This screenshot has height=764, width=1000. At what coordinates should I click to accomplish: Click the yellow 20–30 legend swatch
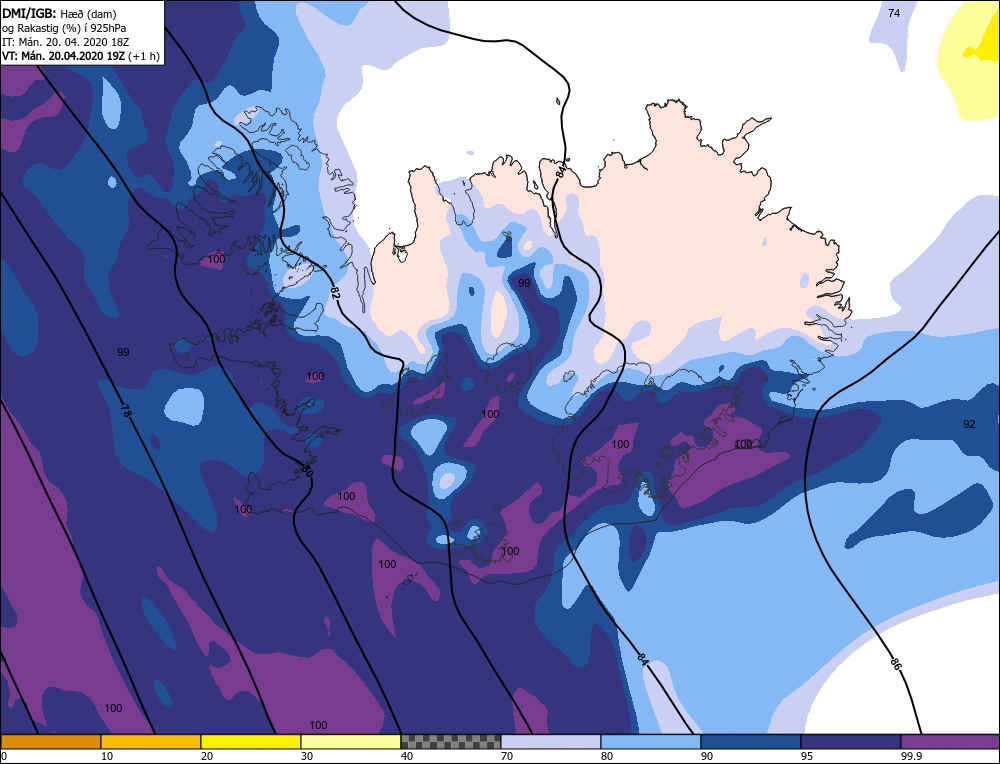tap(251, 741)
